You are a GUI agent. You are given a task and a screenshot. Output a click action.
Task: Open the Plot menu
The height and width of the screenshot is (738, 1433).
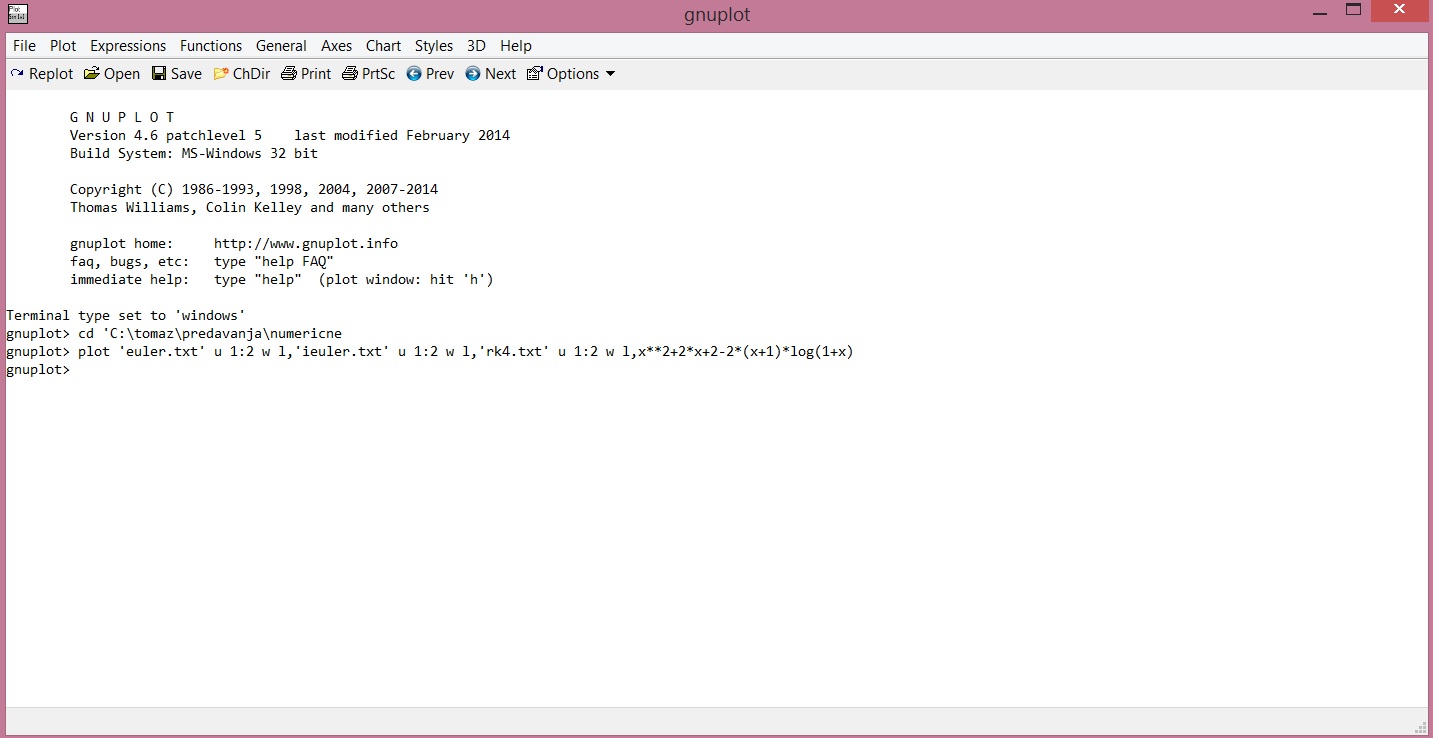click(x=63, y=46)
